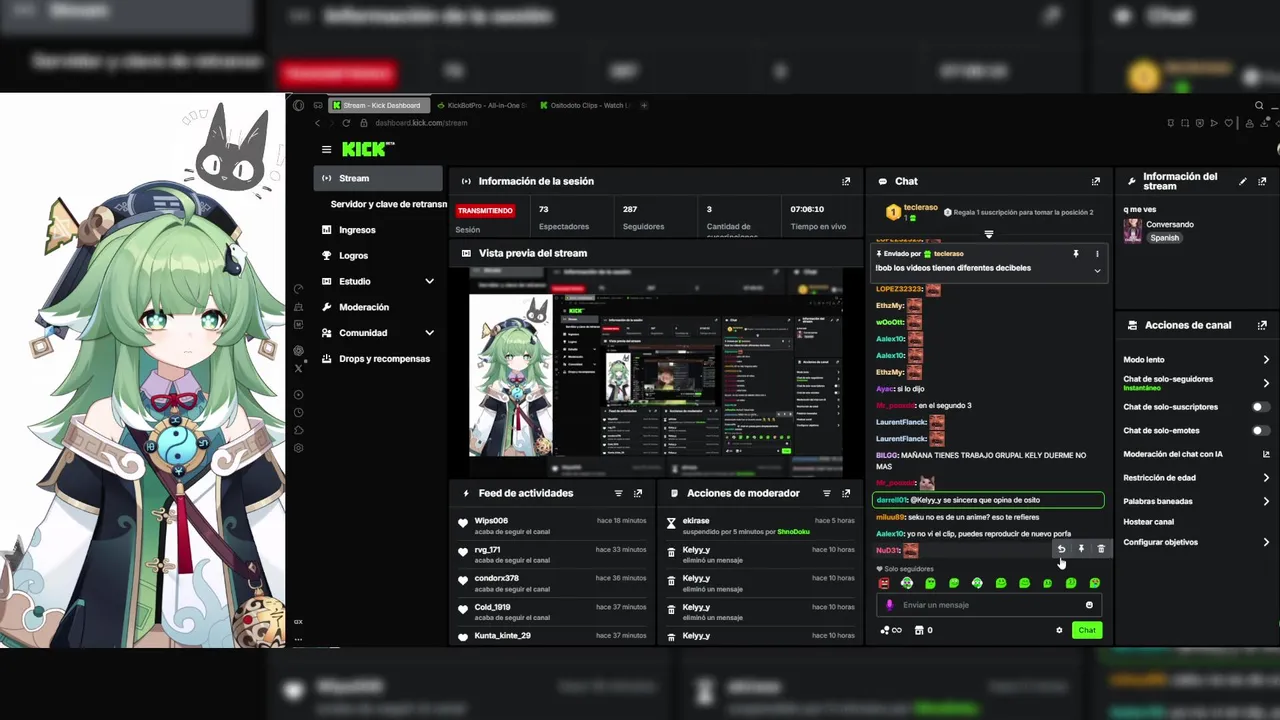Pop out the Feed de actividades panel
1280x720 pixels.
638,493
